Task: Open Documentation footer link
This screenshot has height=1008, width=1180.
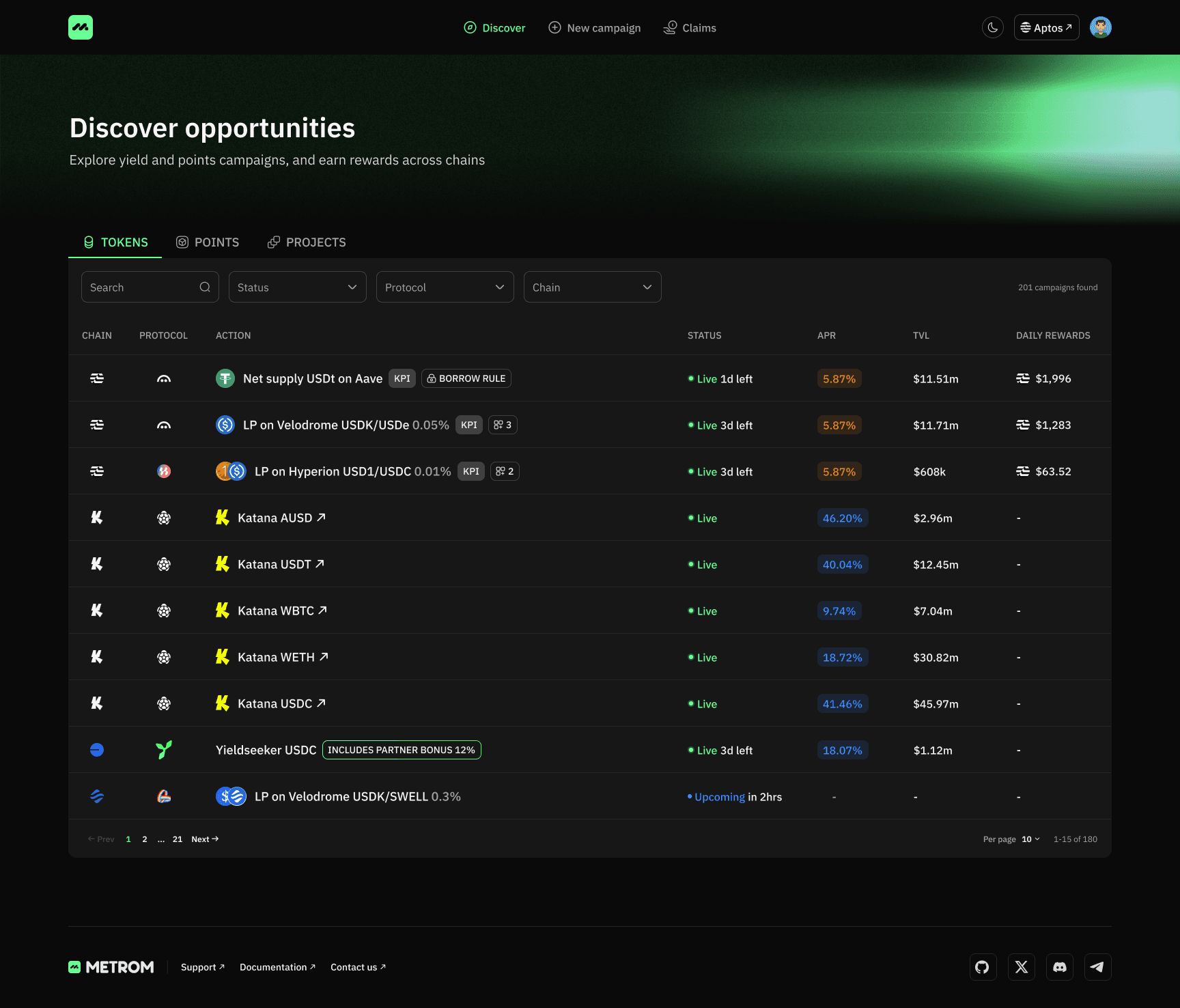Action: [x=278, y=967]
